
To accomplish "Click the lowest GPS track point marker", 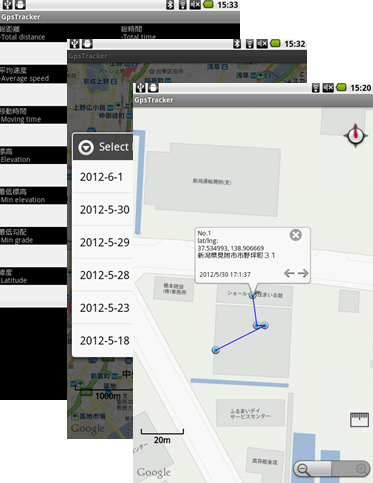I will pyautogui.click(x=216, y=350).
